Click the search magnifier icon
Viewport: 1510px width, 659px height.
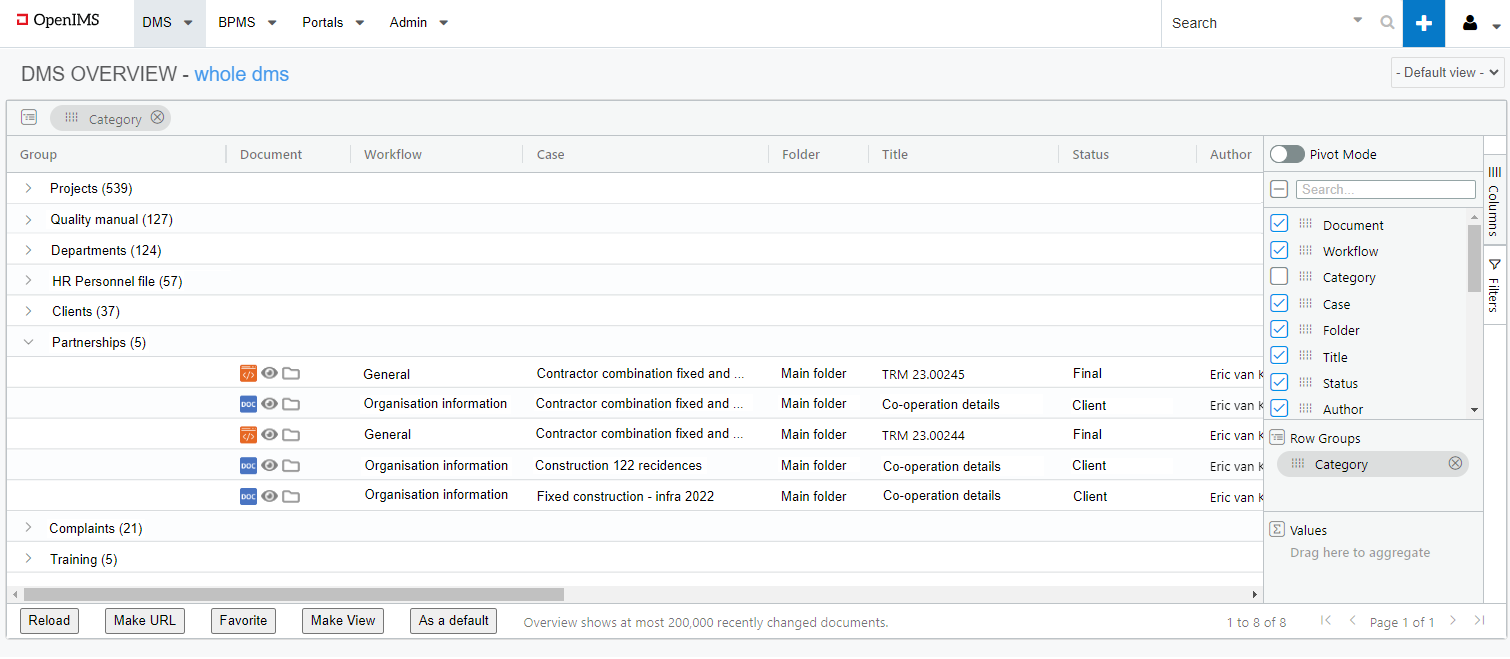pyautogui.click(x=1387, y=23)
